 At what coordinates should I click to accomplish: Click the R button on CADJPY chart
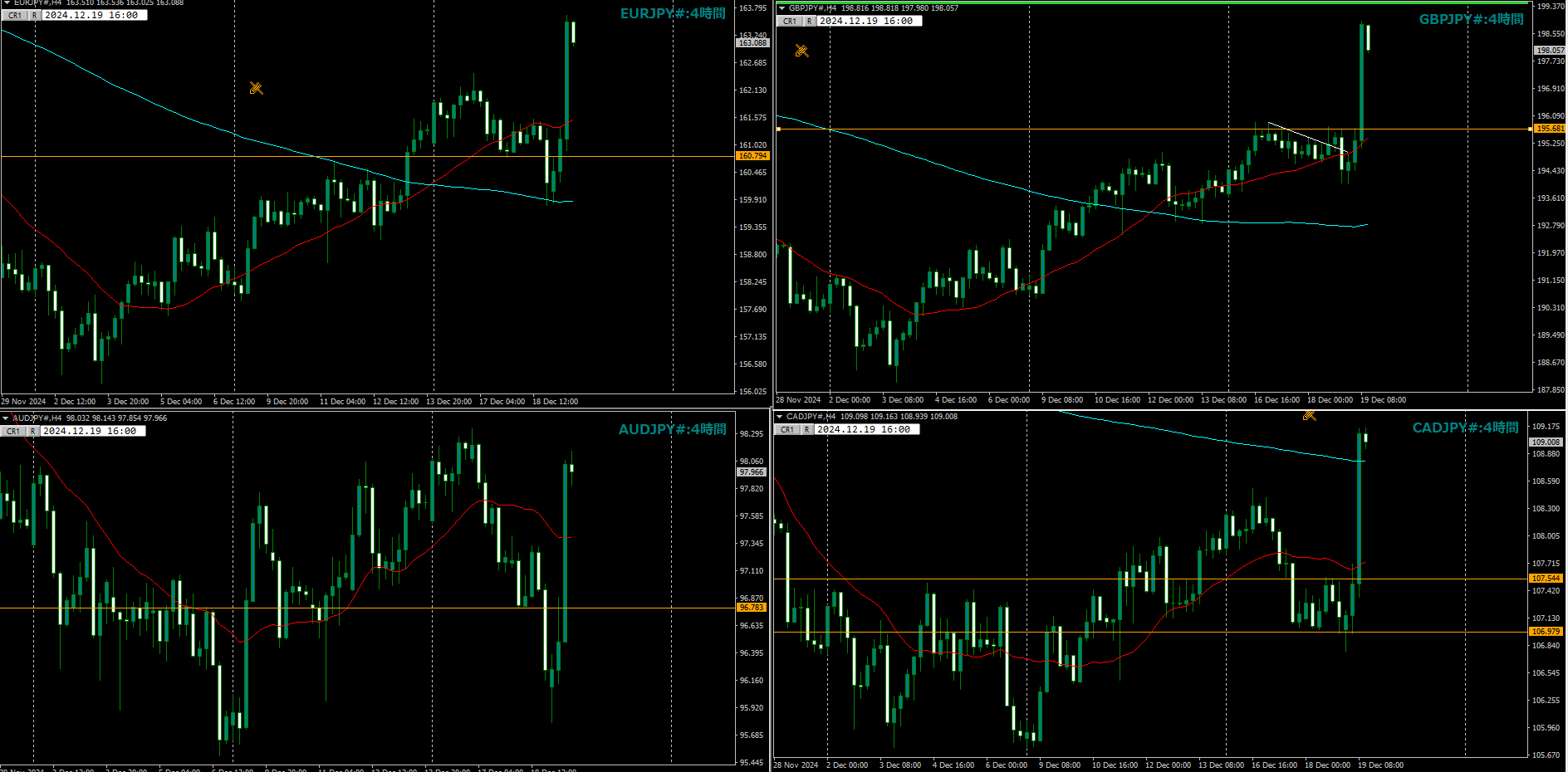pos(806,430)
